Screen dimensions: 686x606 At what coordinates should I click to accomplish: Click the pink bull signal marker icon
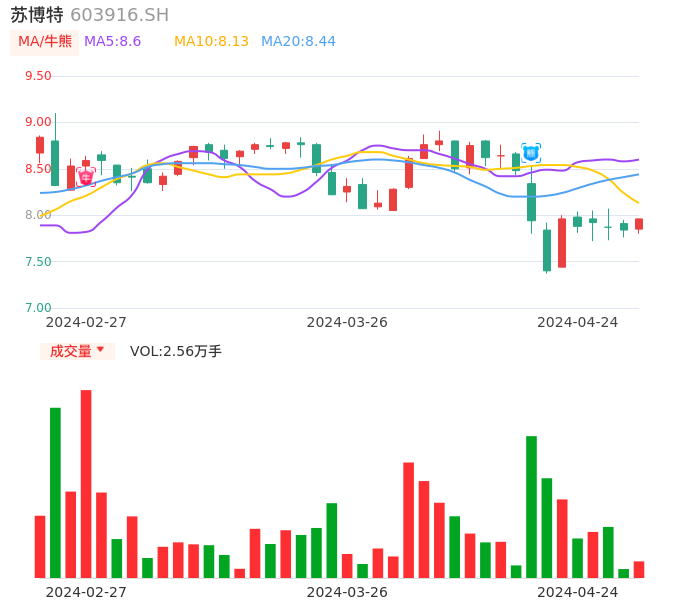coord(86,177)
